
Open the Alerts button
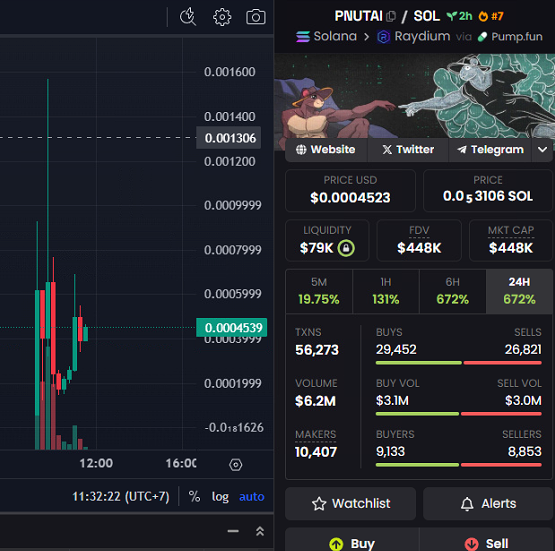coord(488,503)
